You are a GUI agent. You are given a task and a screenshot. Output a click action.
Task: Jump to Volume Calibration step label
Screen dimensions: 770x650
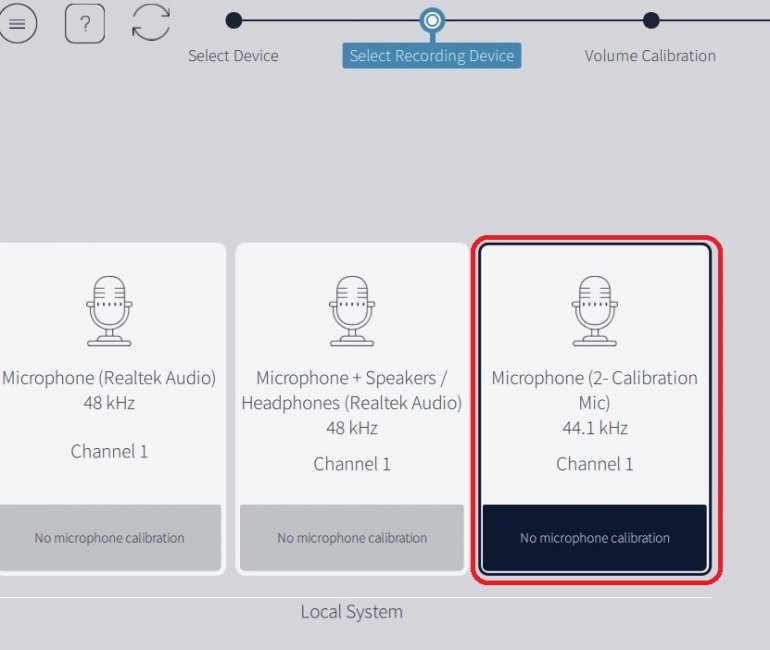pyautogui.click(x=650, y=56)
